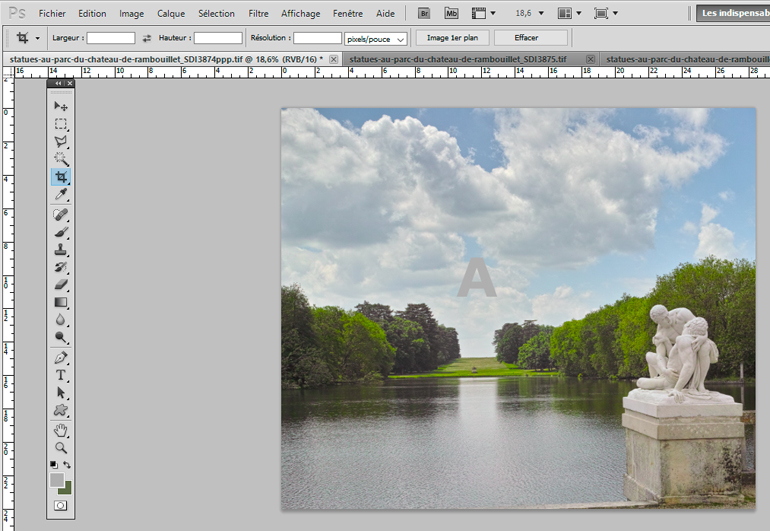Select the Path Selection tool
Screen dimensions: 770x531
60,392
